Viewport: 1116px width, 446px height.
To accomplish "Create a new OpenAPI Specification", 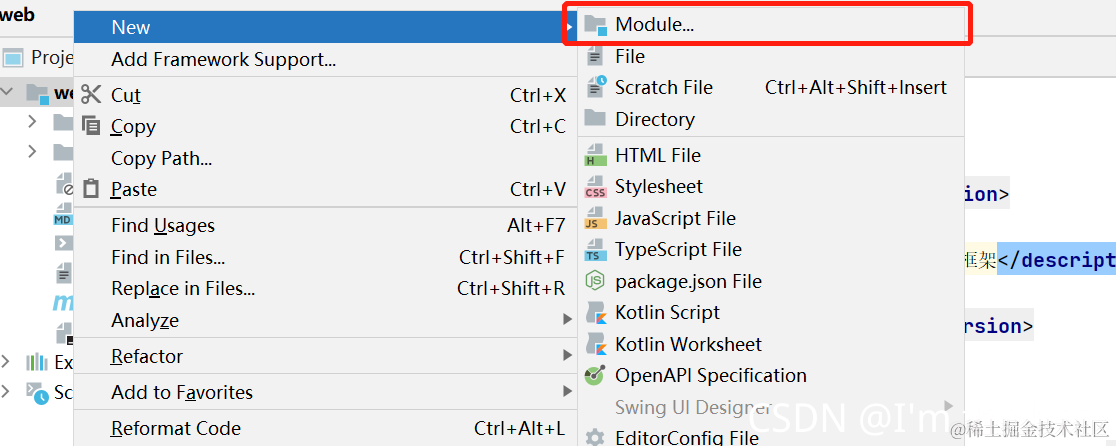I will (770, 375).
